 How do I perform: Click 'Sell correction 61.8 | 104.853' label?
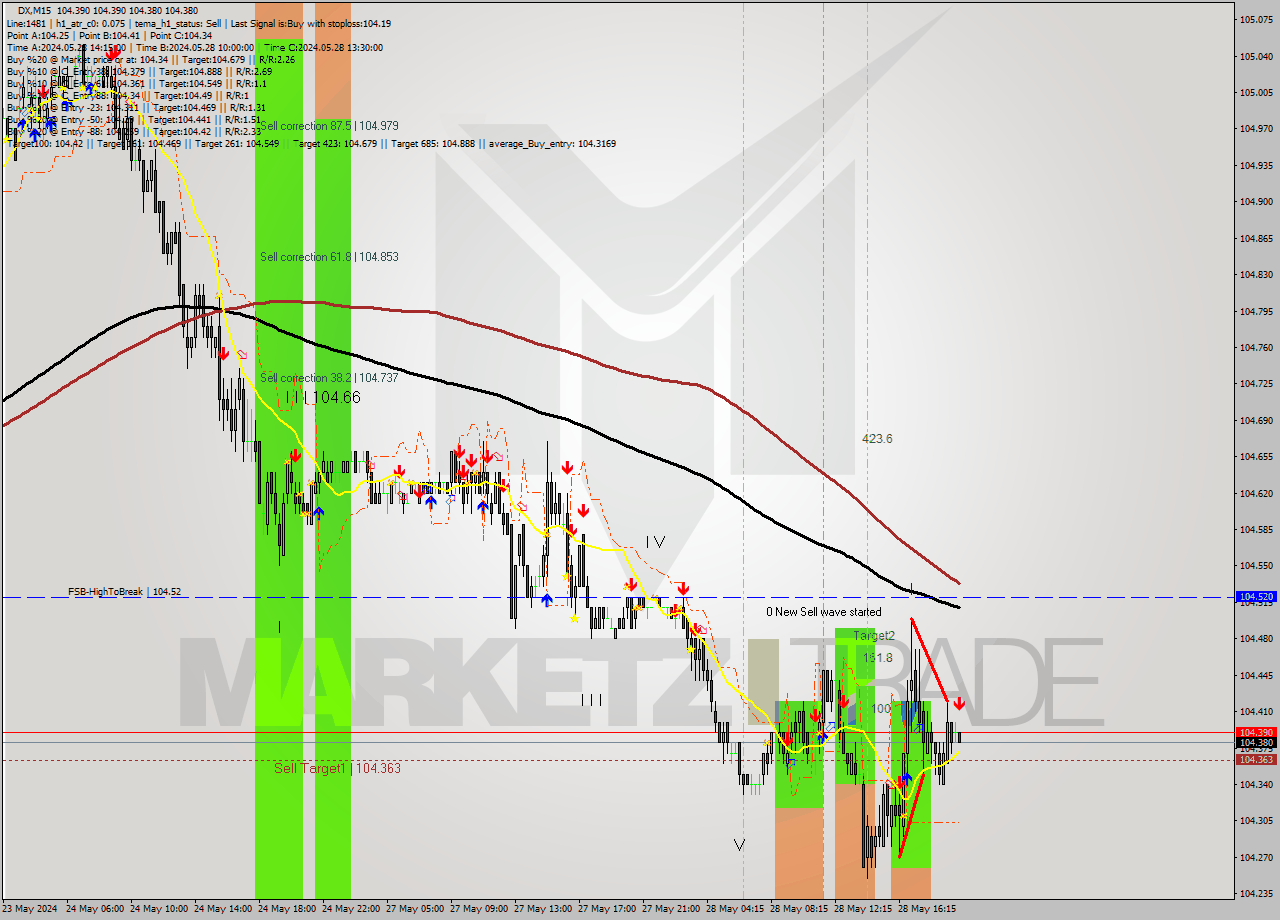[329, 257]
